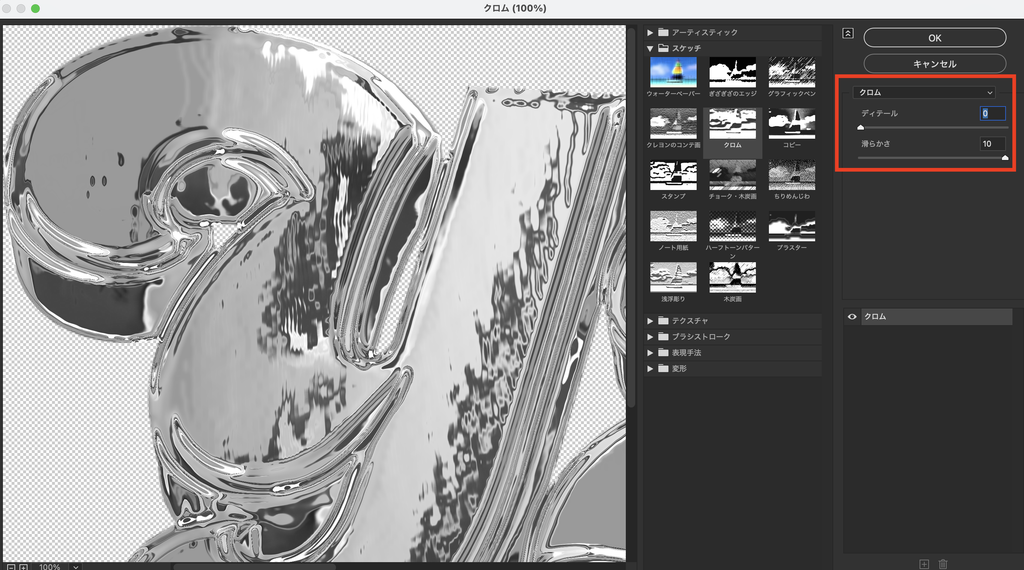The height and width of the screenshot is (570, 1024).
Task: Select the スタンプ filter thumbnail
Action: click(673, 175)
